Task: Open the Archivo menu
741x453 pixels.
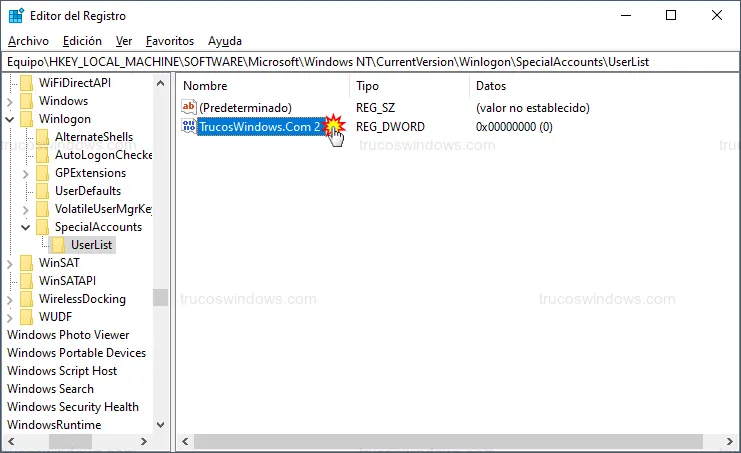Action: (x=28, y=41)
